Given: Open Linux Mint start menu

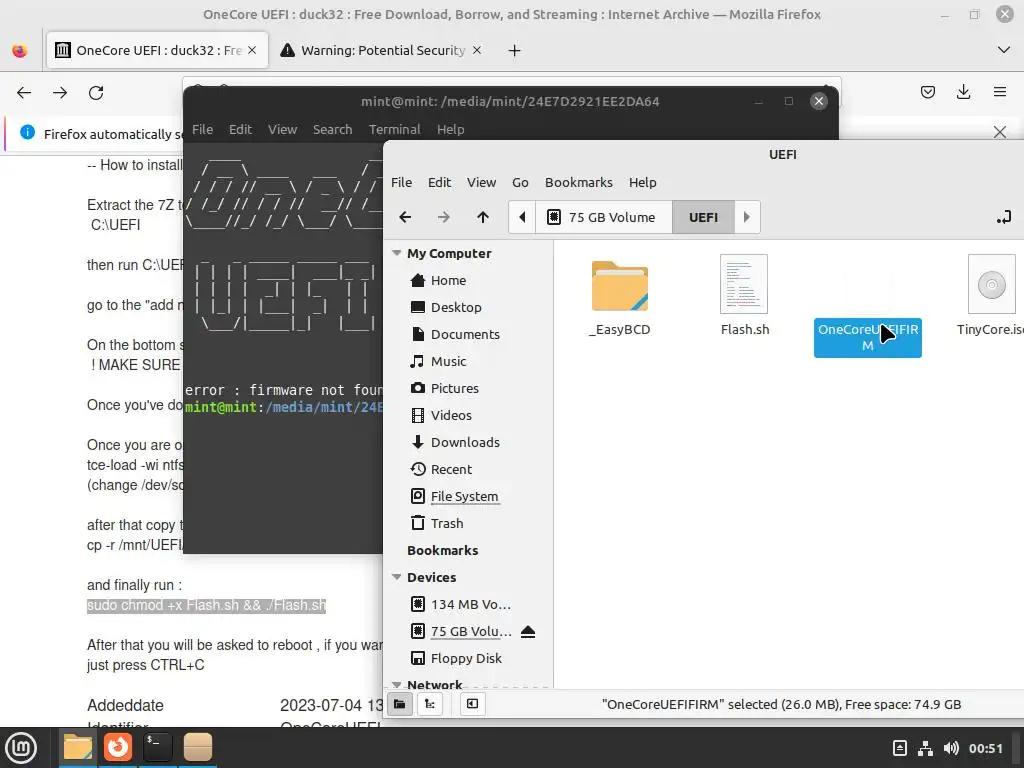Looking at the screenshot, I should click(22, 748).
